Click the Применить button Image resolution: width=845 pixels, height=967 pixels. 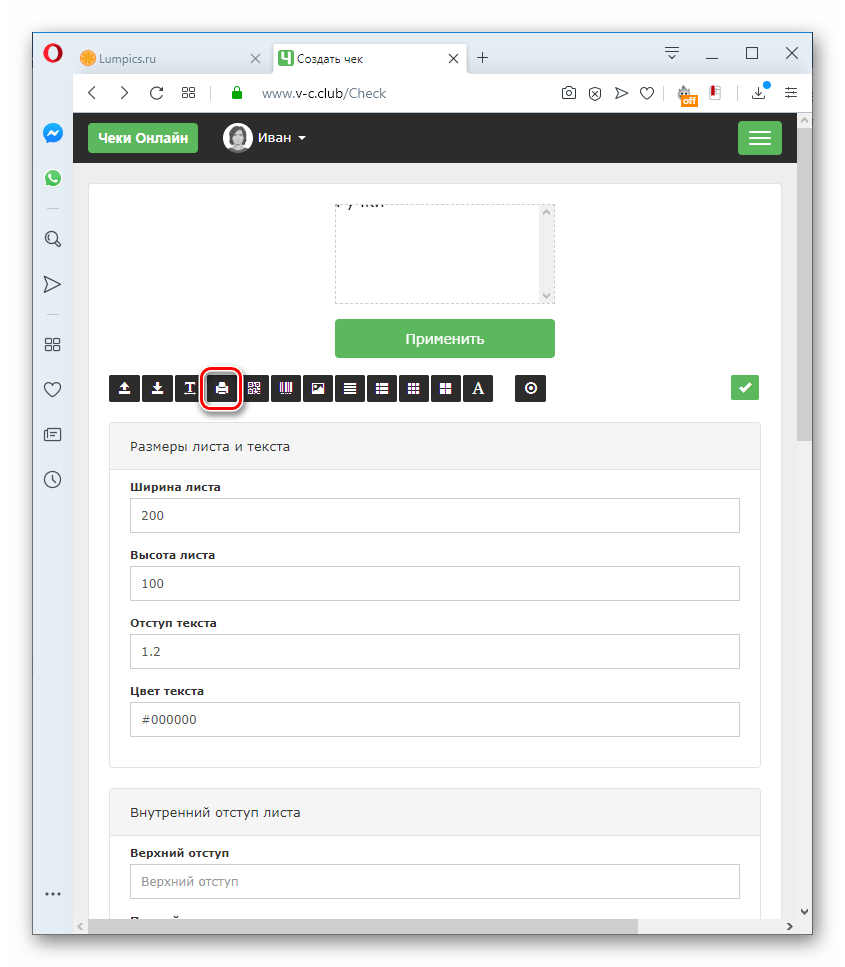coord(445,339)
